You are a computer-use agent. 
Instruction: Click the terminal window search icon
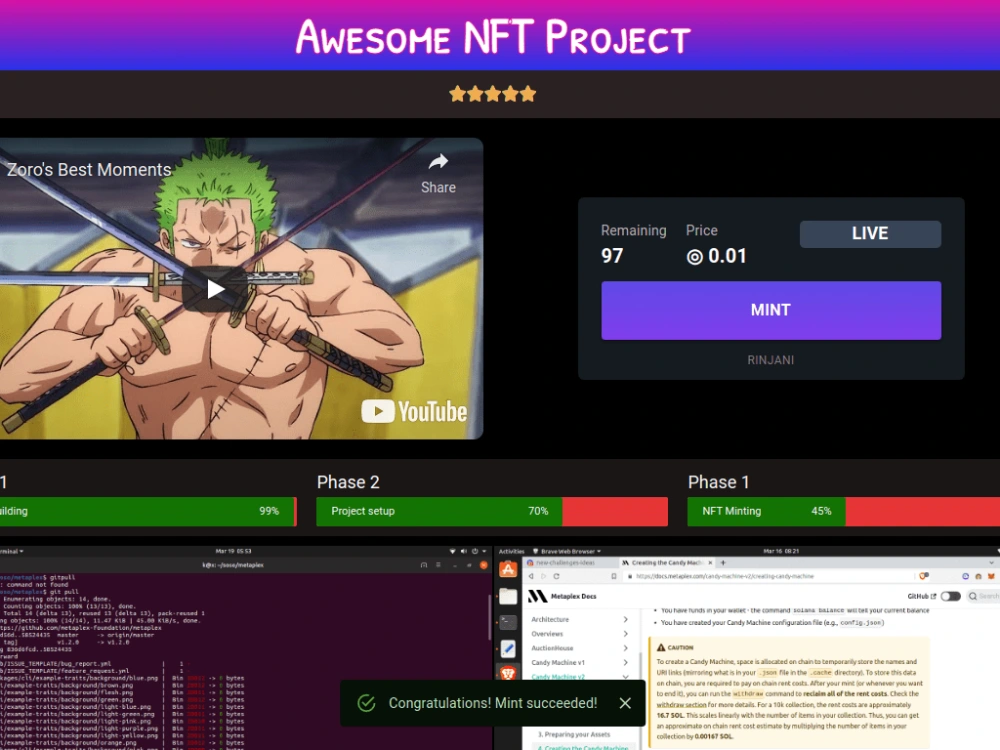coord(423,565)
